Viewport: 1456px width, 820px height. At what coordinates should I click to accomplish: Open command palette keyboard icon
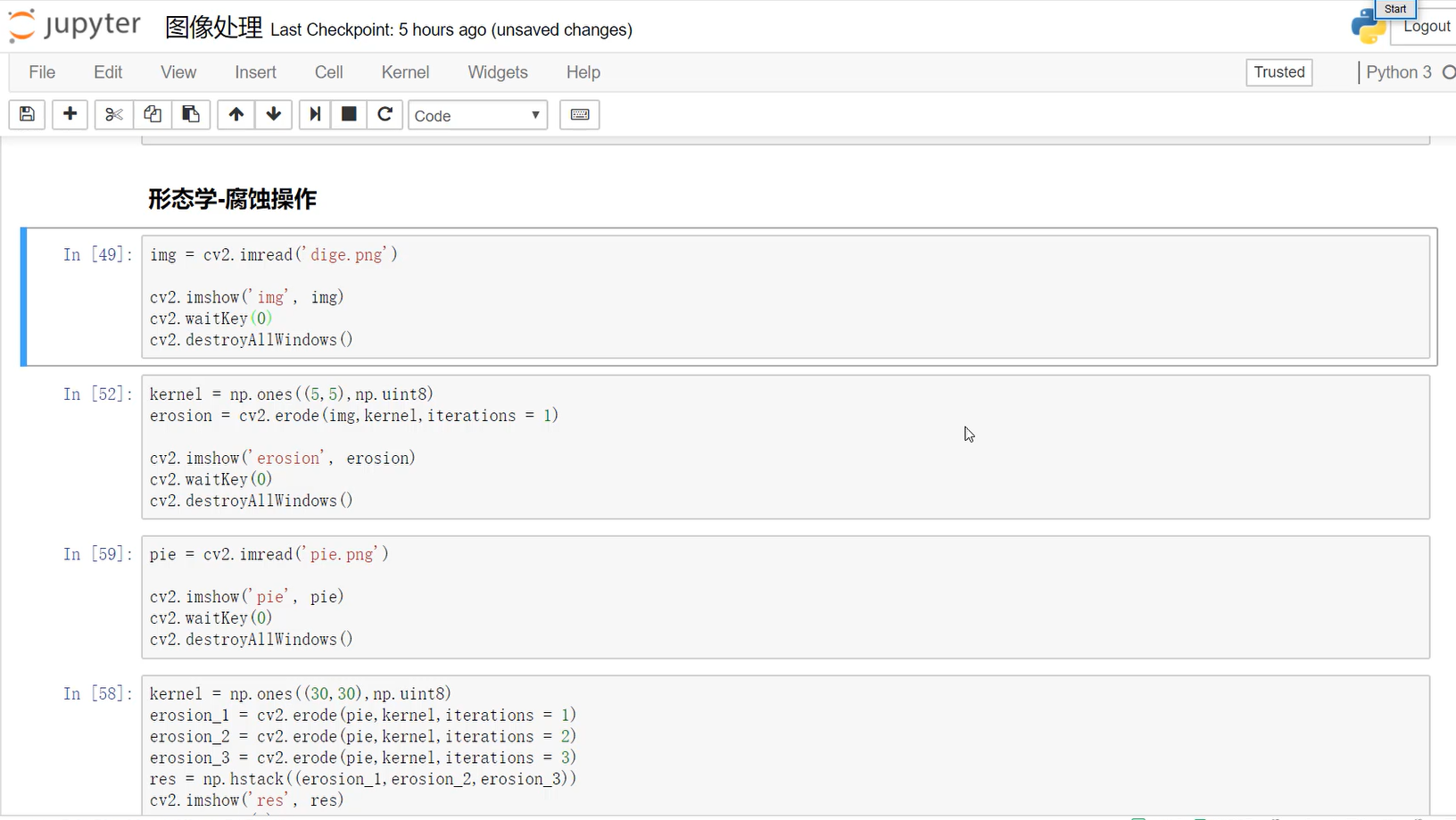(580, 114)
